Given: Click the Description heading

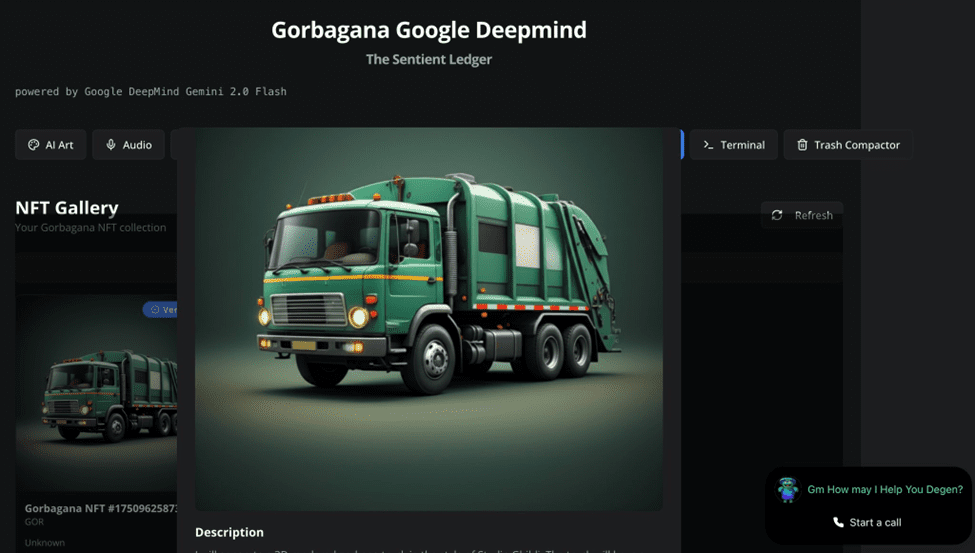Looking at the screenshot, I should click(x=229, y=532).
